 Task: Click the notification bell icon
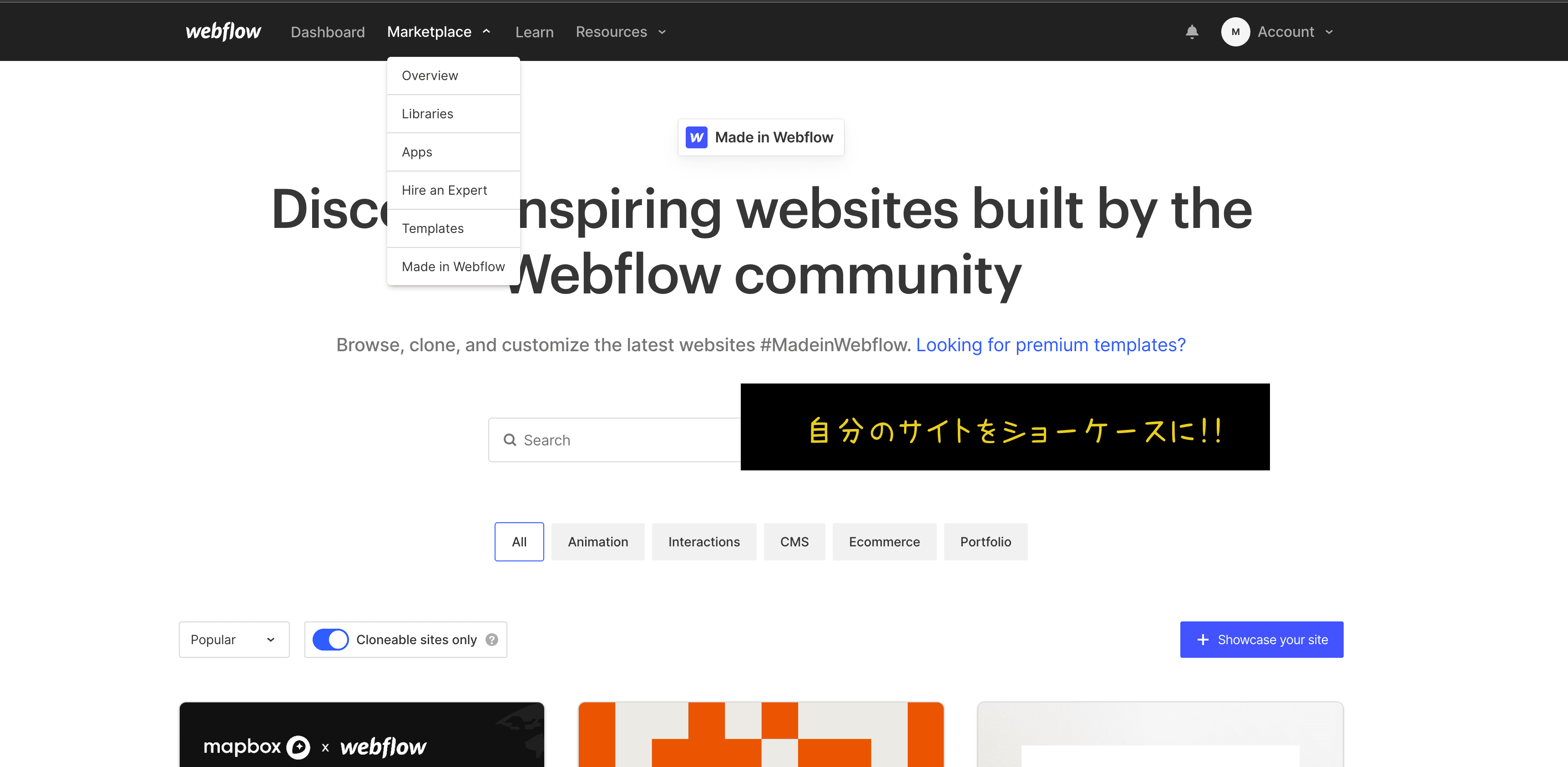pos(1192,32)
